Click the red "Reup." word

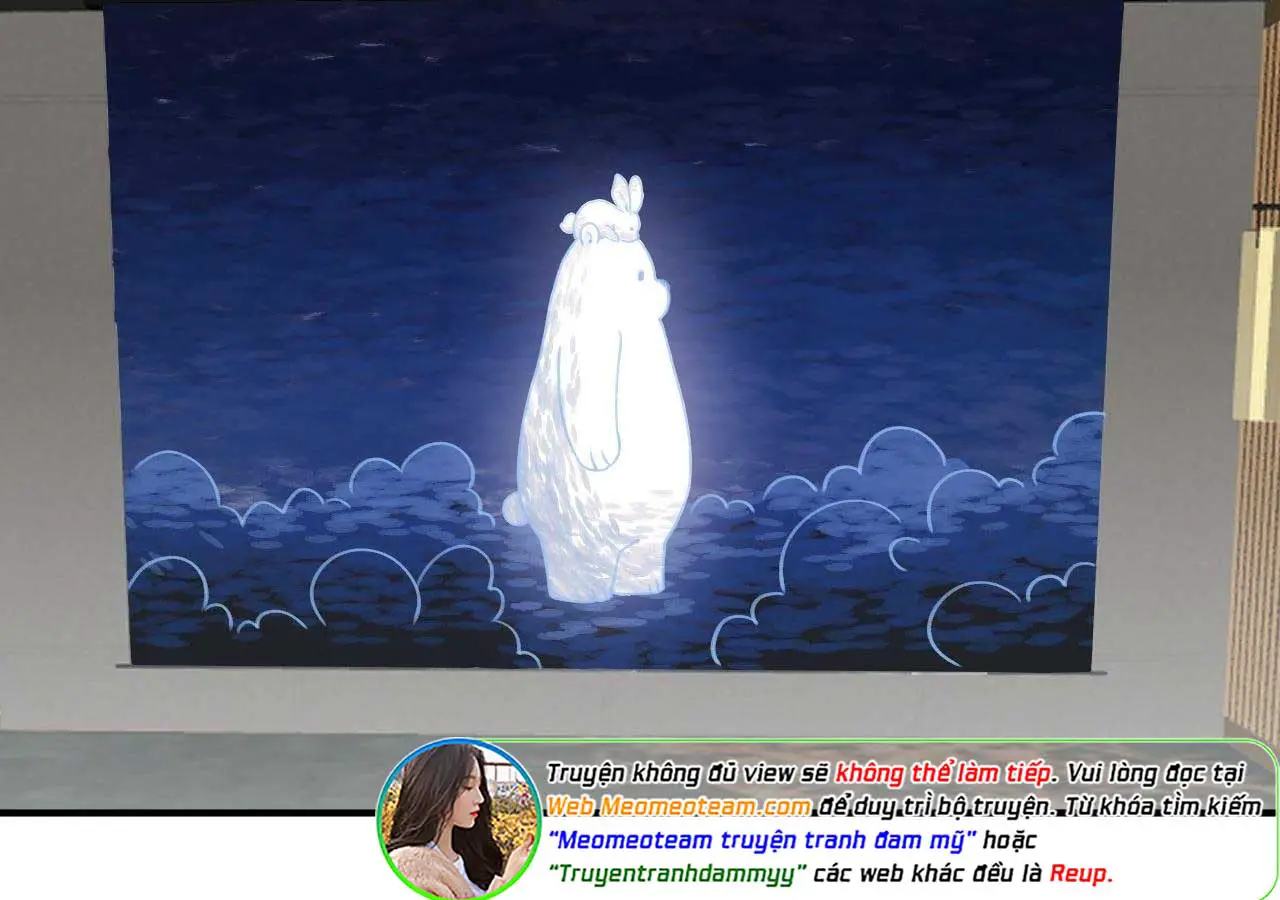tap(1080, 873)
